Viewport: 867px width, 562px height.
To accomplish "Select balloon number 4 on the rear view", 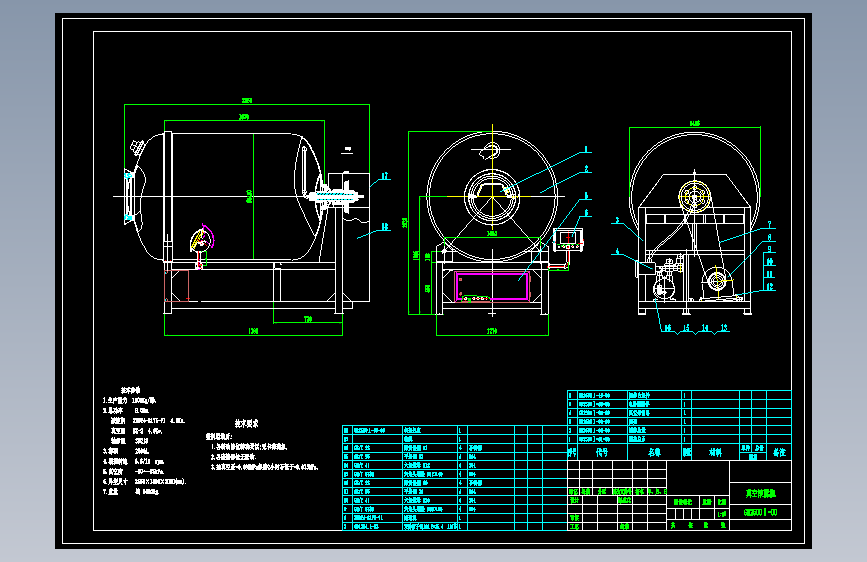I will pos(618,252).
